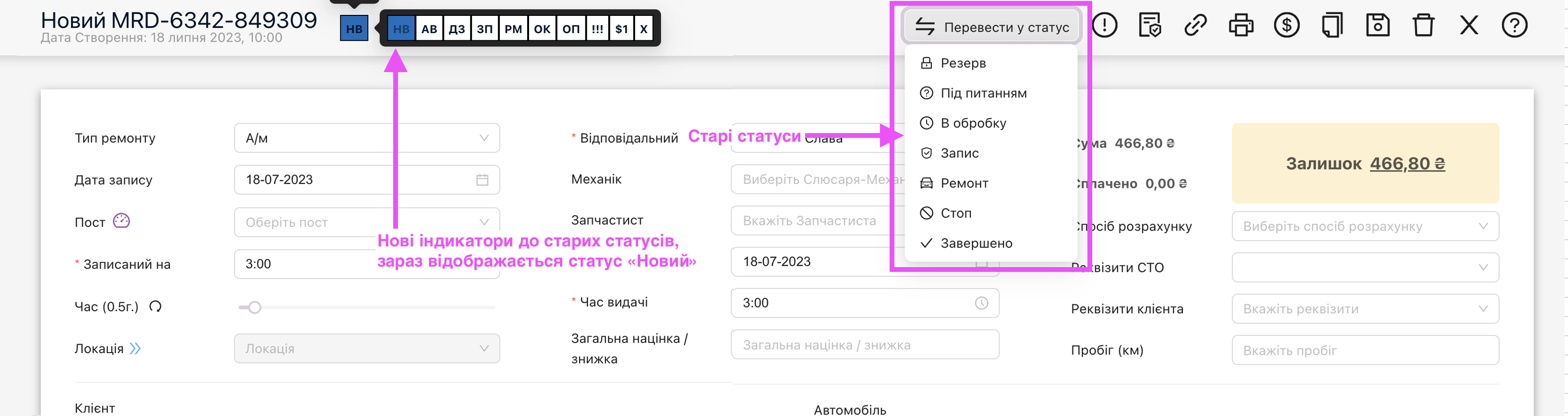Toggle the ОК status indicator
The height and width of the screenshot is (416, 1568).
(542, 29)
